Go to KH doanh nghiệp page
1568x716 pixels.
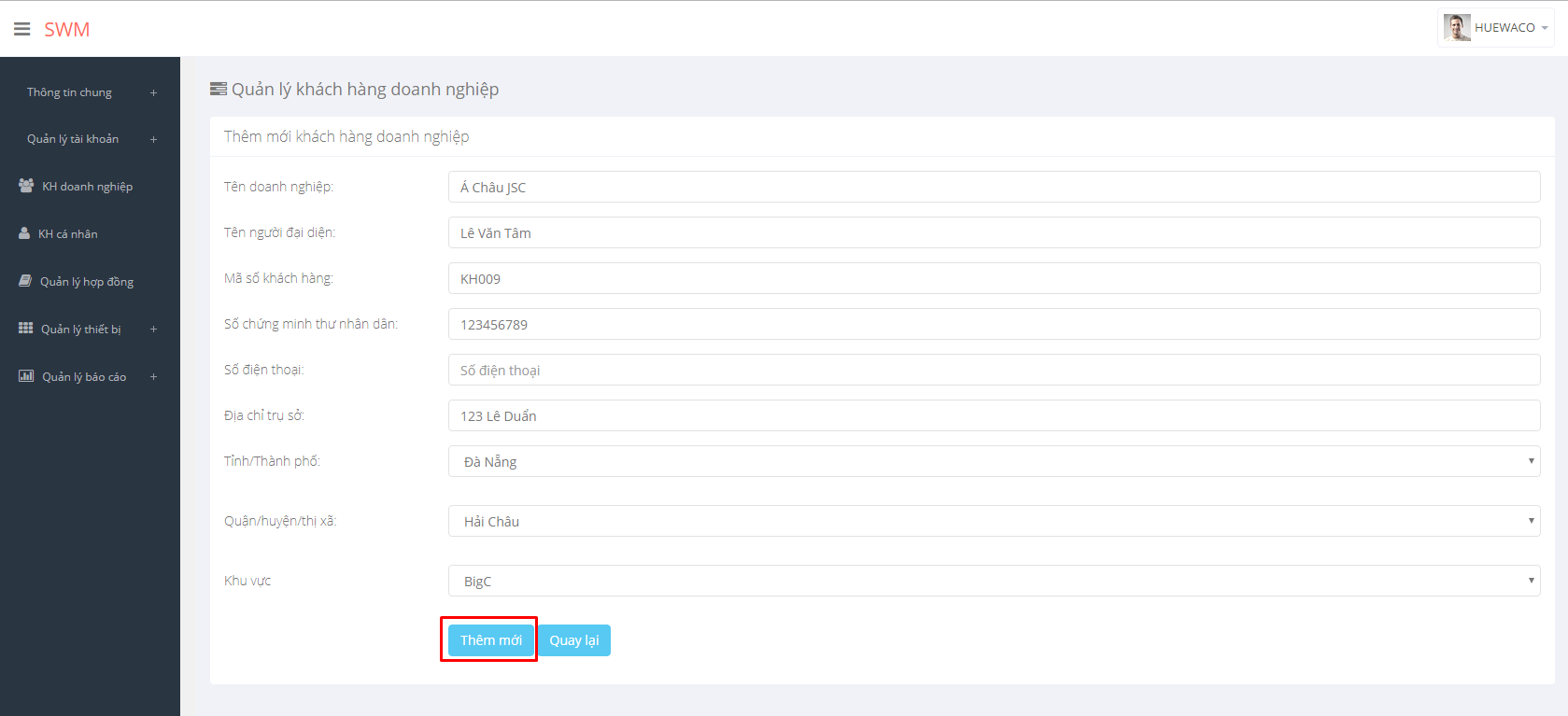click(87, 187)
